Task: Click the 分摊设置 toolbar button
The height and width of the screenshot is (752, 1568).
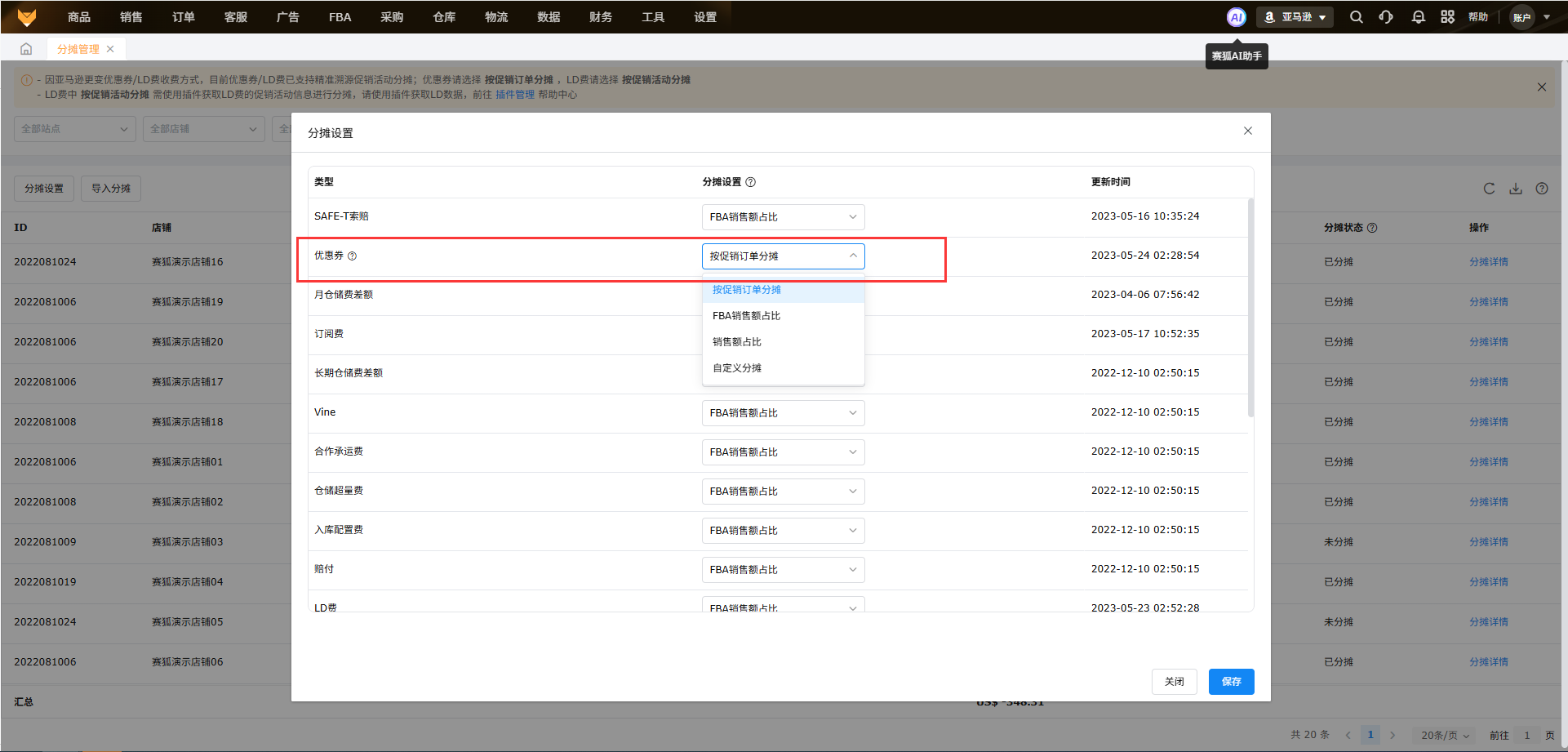Action: pos(44,189)
